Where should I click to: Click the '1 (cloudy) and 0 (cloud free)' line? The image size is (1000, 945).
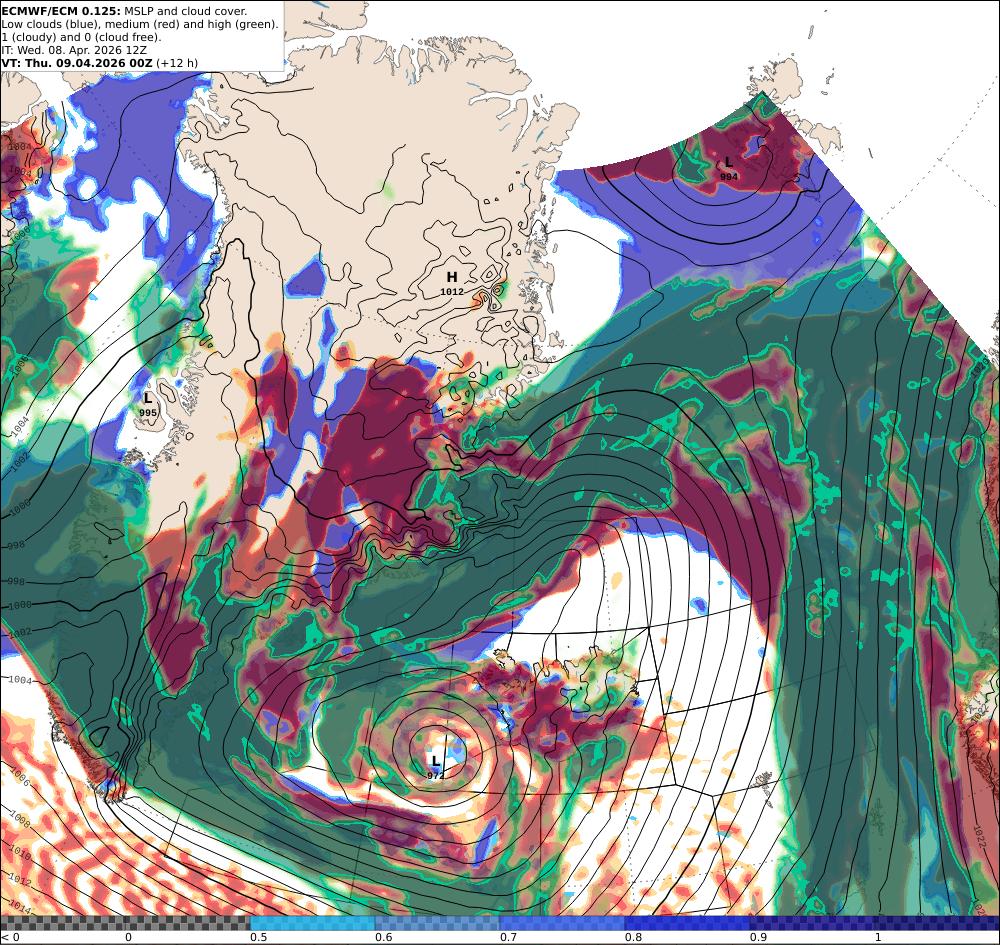(x=81, y=37)
